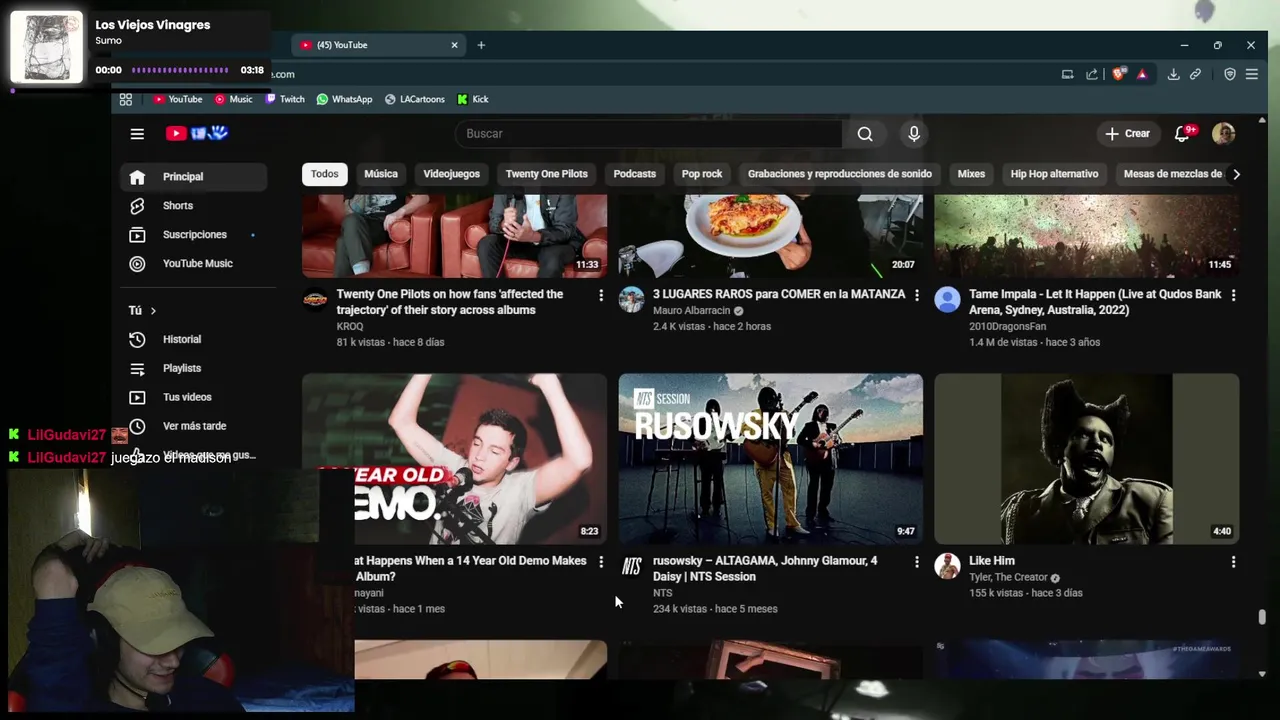Select the Twenty One Pilots filter chip
This screenshot has height=720, width=1280.
(x=546, y=174)
